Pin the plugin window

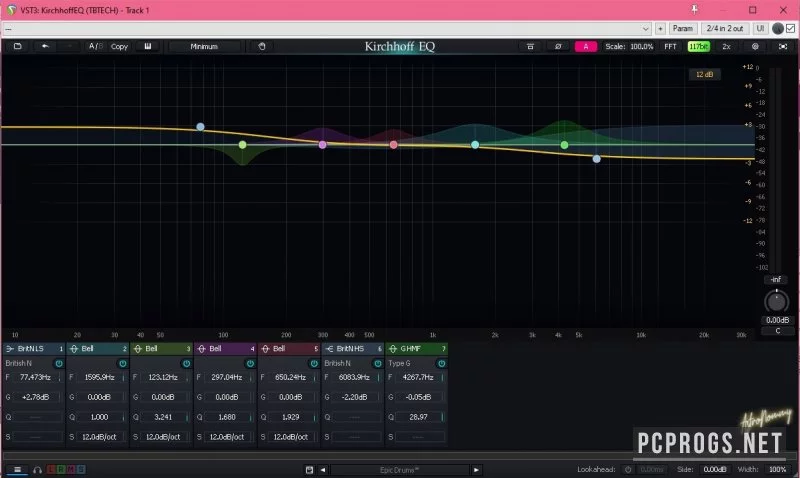694,10
